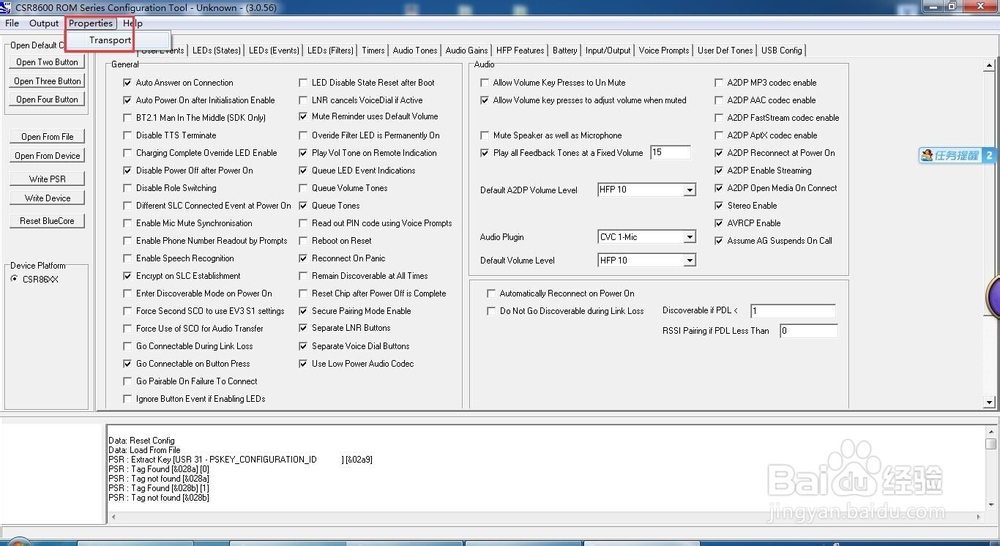Open the File menu
This screenshot has height=546, width=1000.
tap(12, 23)
